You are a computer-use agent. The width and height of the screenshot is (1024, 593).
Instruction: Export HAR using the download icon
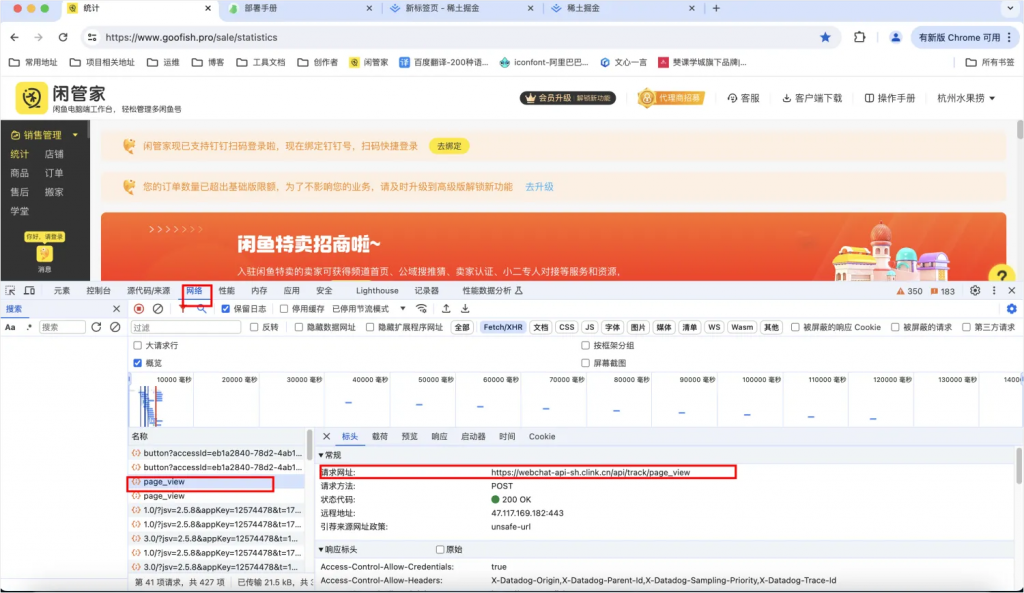click(x=465, y=310)
